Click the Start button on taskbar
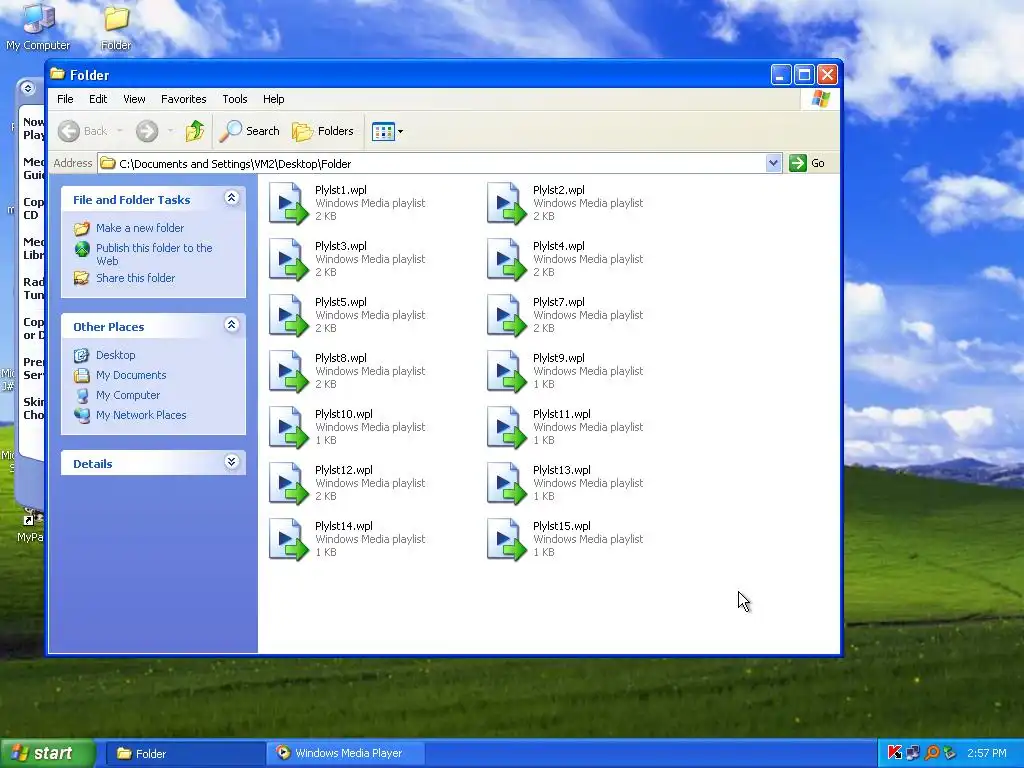The width and height of the screenshot is (1024, 768). pos(47,754)
